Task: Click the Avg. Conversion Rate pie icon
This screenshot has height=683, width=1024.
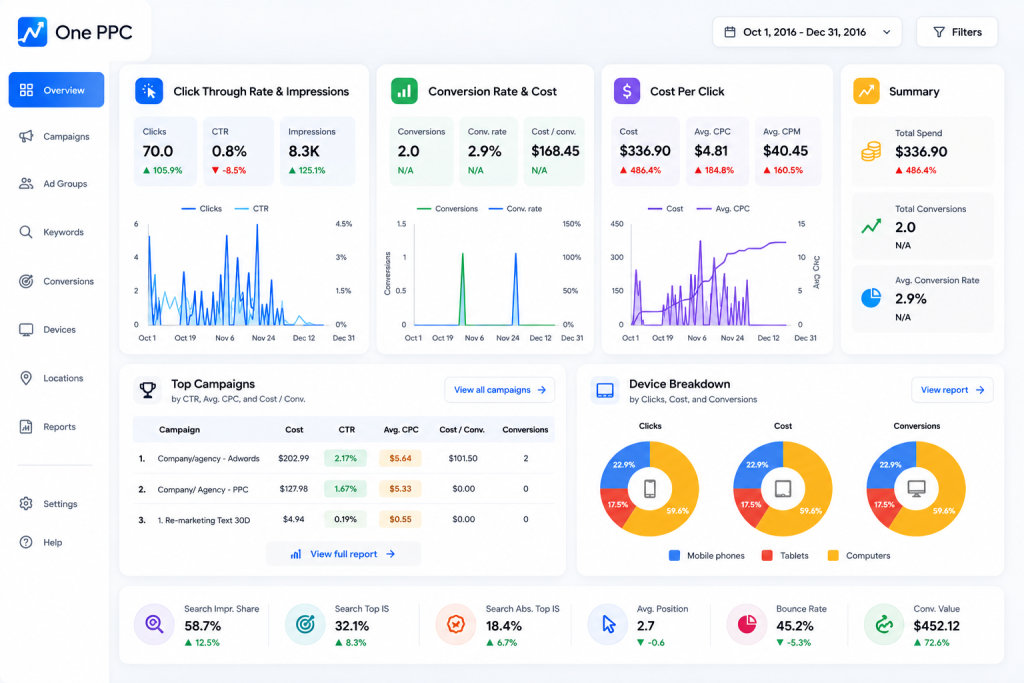Action: point(871,298)
